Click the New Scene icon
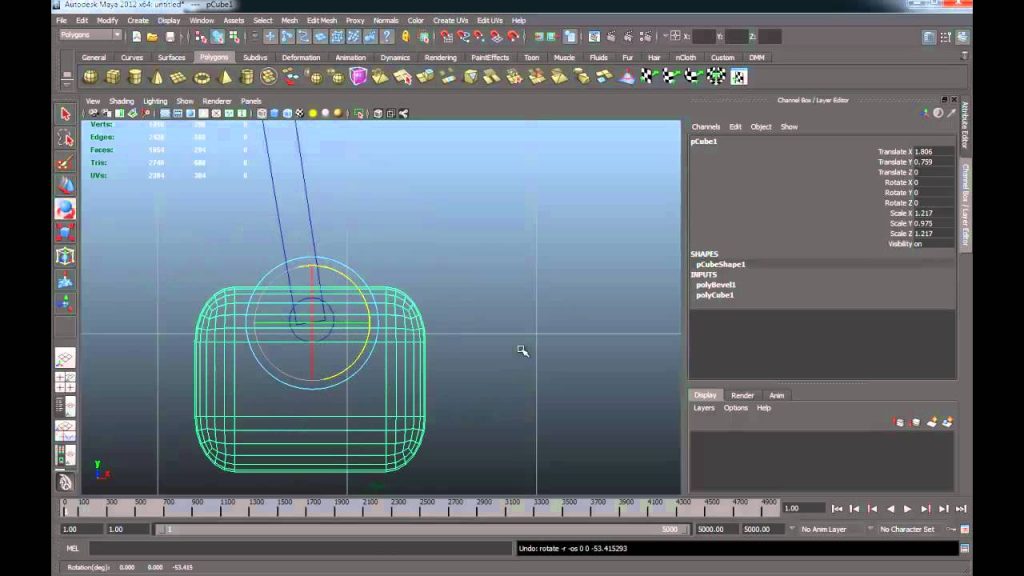The image size is (1024, 576). tap(136, 37)
